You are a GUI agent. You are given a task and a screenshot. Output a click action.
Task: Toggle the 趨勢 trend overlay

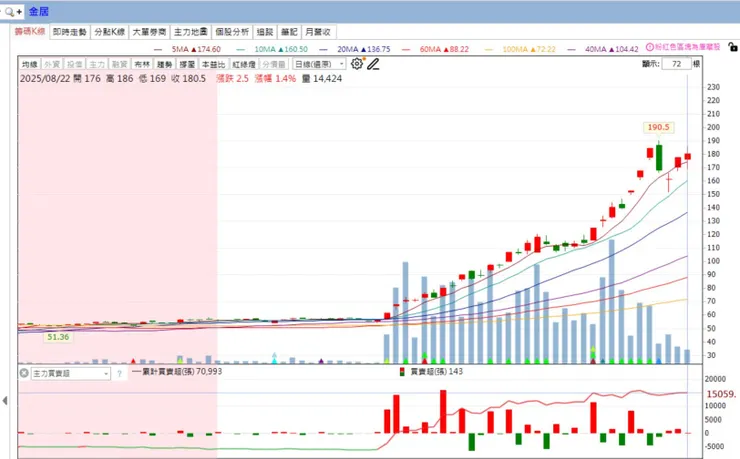pos(164,64)
